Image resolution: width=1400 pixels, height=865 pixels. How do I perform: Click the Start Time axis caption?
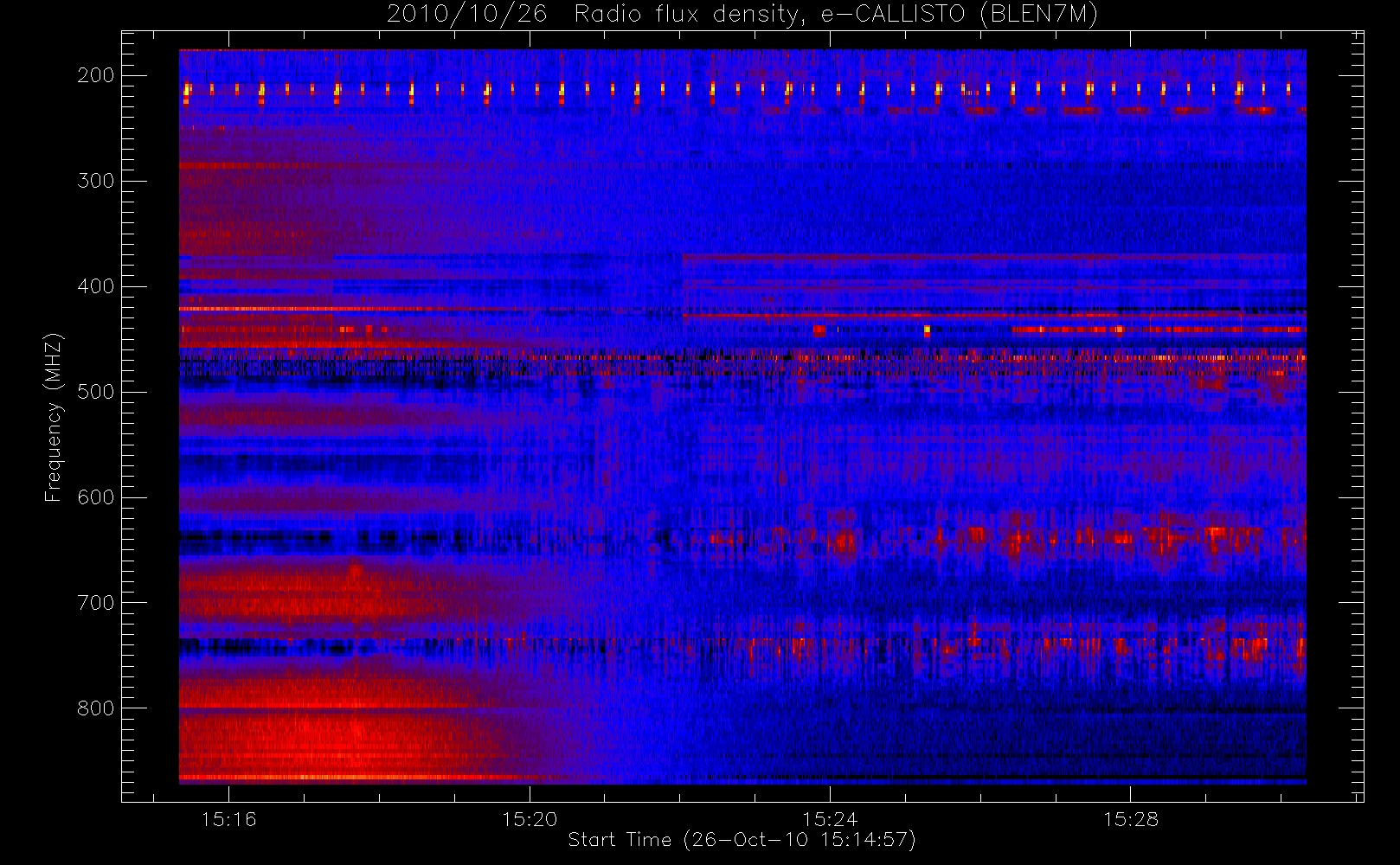coord(742,840)
